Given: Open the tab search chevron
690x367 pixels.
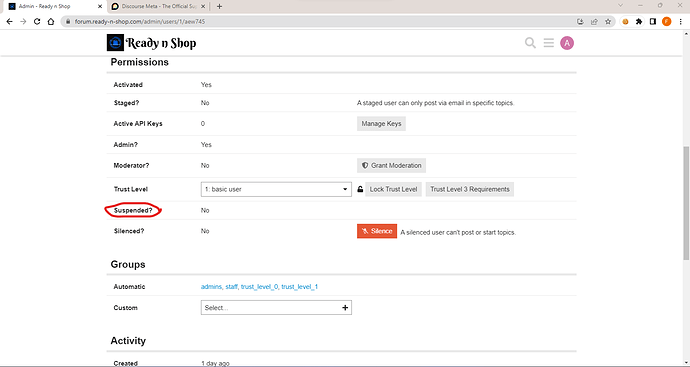Looking at the screenshot, I should point(620,5).
